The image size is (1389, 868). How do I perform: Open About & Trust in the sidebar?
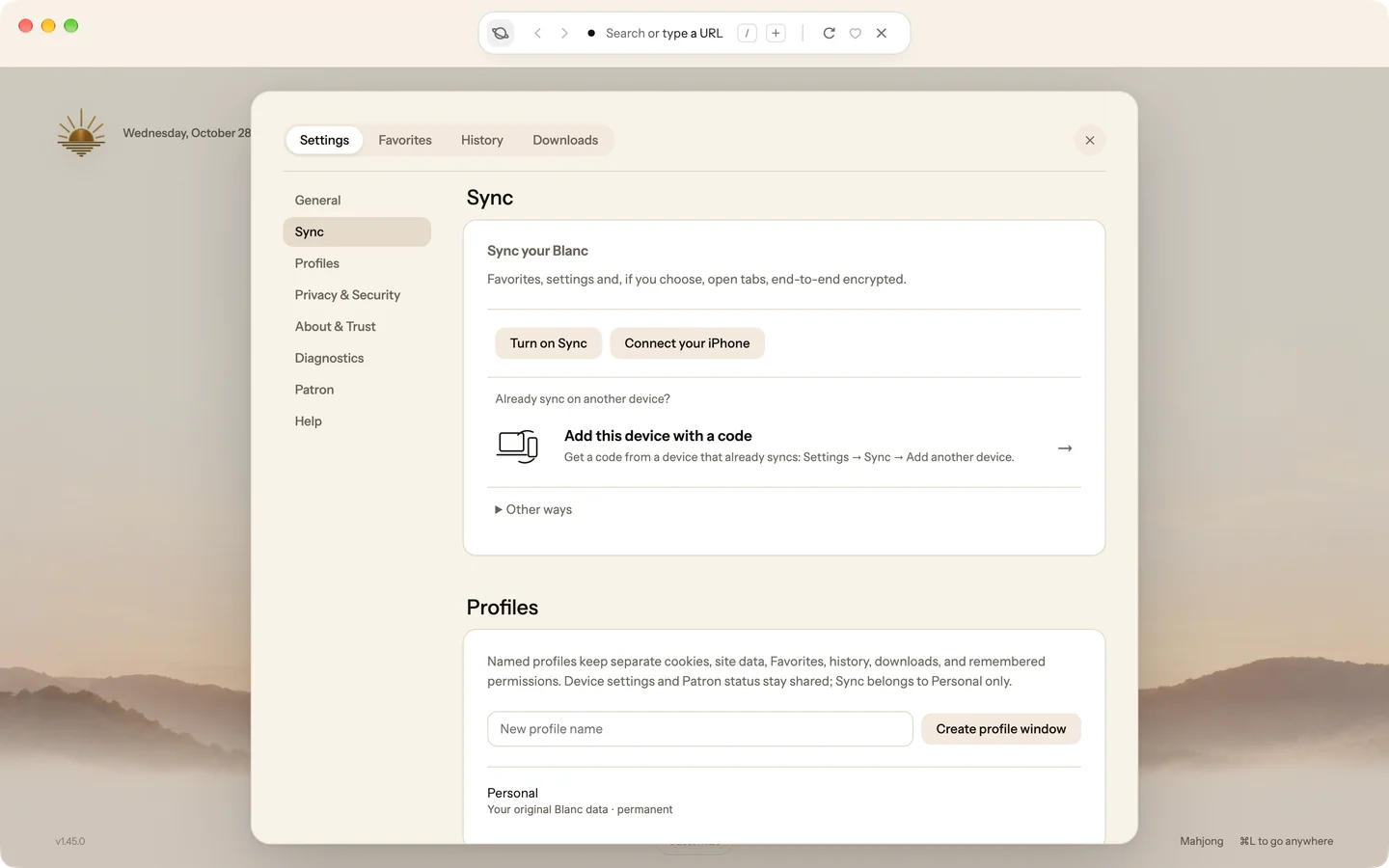(357, 327)
